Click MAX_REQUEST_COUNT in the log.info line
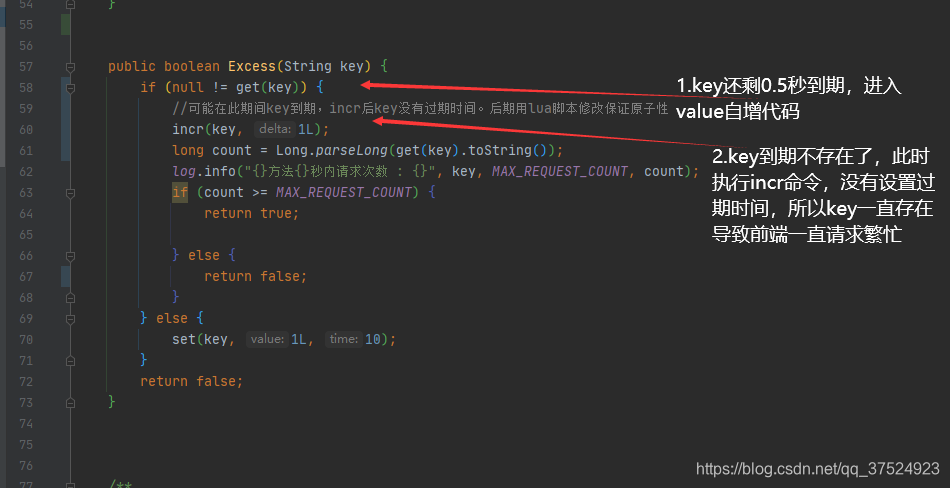950x488 pixels. click(x=560, y=171)
